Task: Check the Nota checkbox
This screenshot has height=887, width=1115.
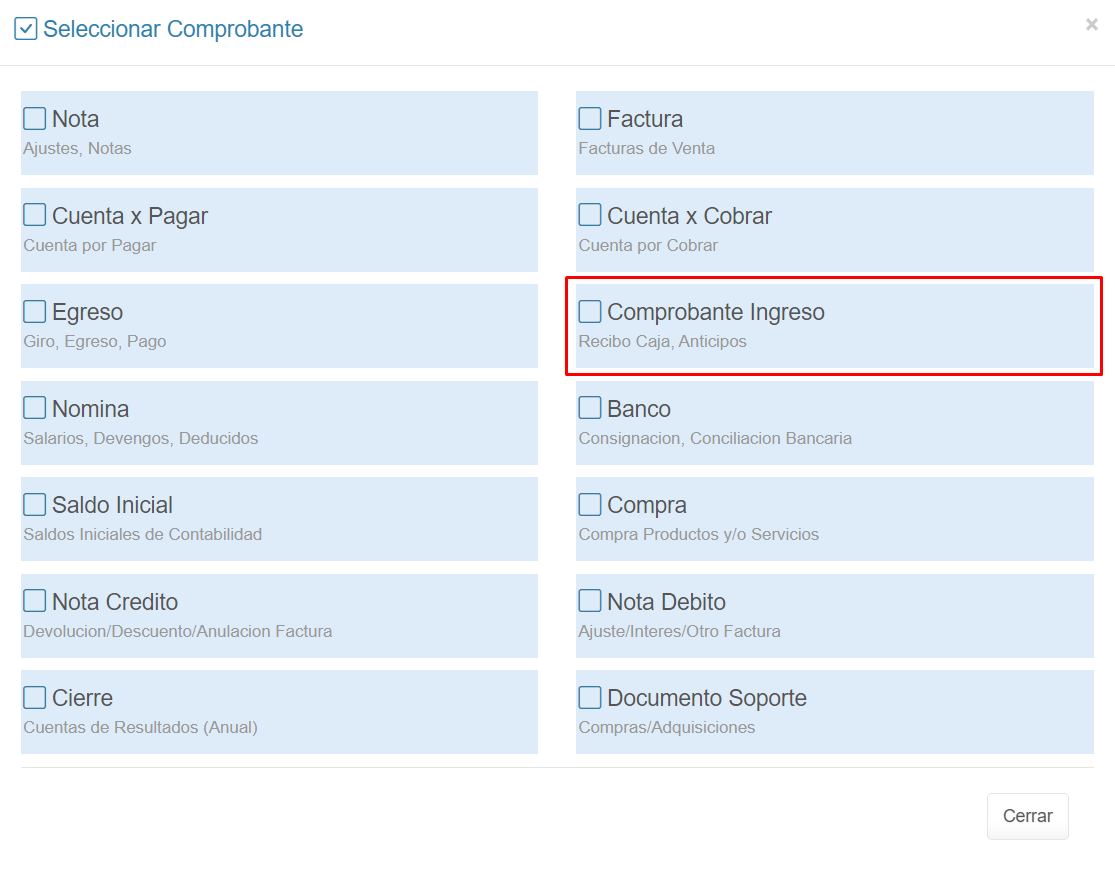Action: [x=35, y=119]
